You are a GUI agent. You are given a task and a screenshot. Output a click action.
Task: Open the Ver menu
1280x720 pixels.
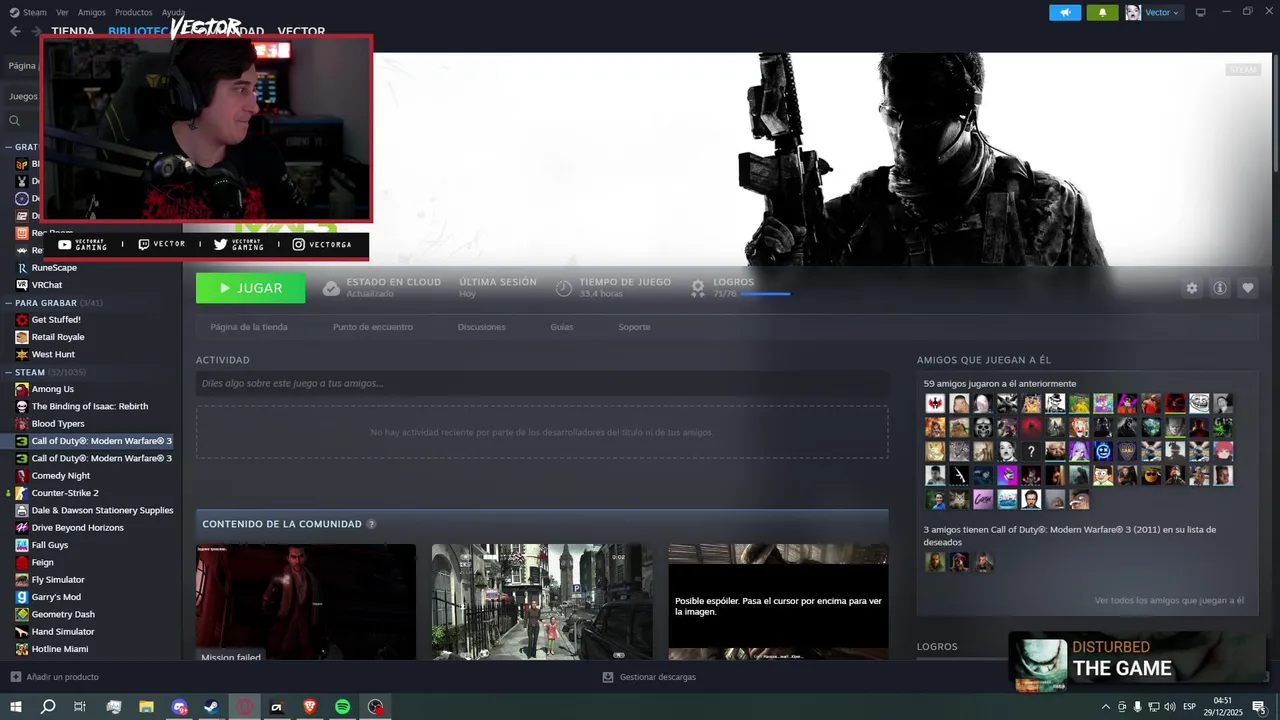tap(63, 12)
